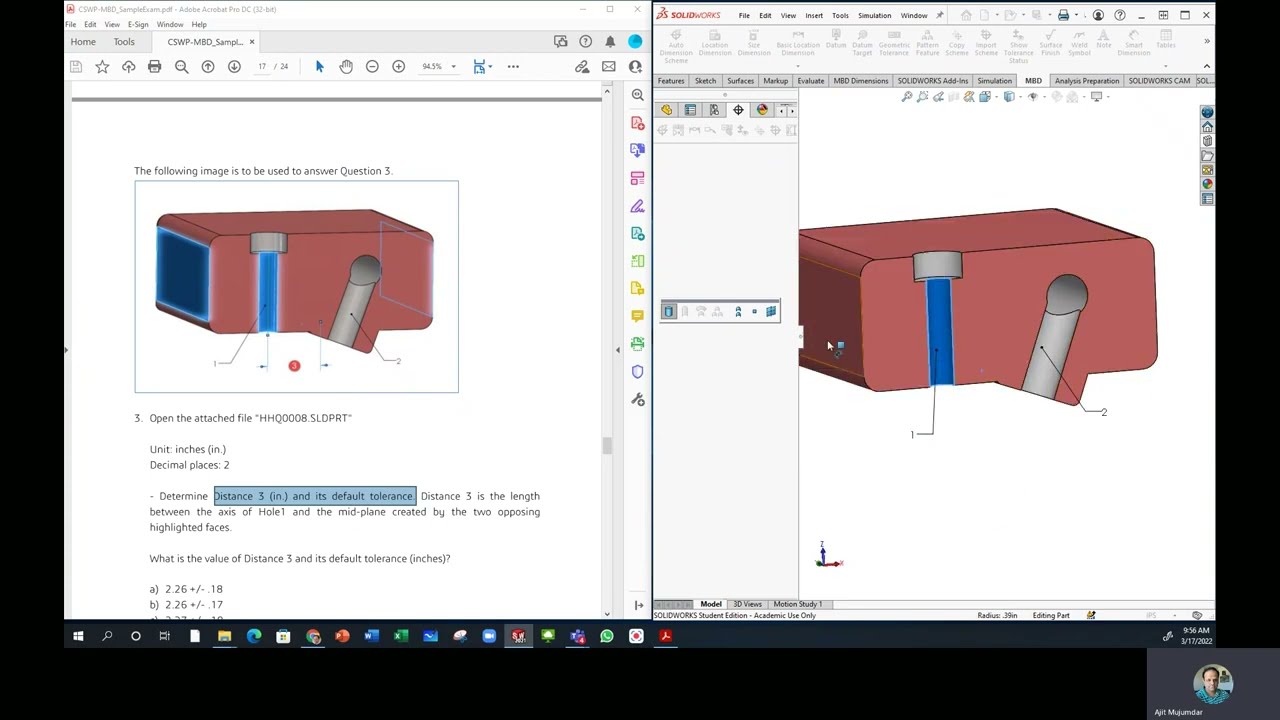Open SolidWorks Insert menu
Screen dimensions: 1280x720
tap(814, 15)
